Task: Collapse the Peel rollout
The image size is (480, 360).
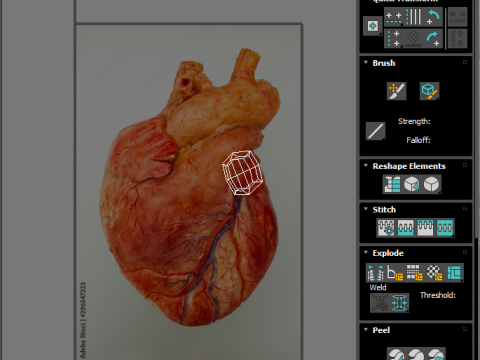Action: point(366,329)
